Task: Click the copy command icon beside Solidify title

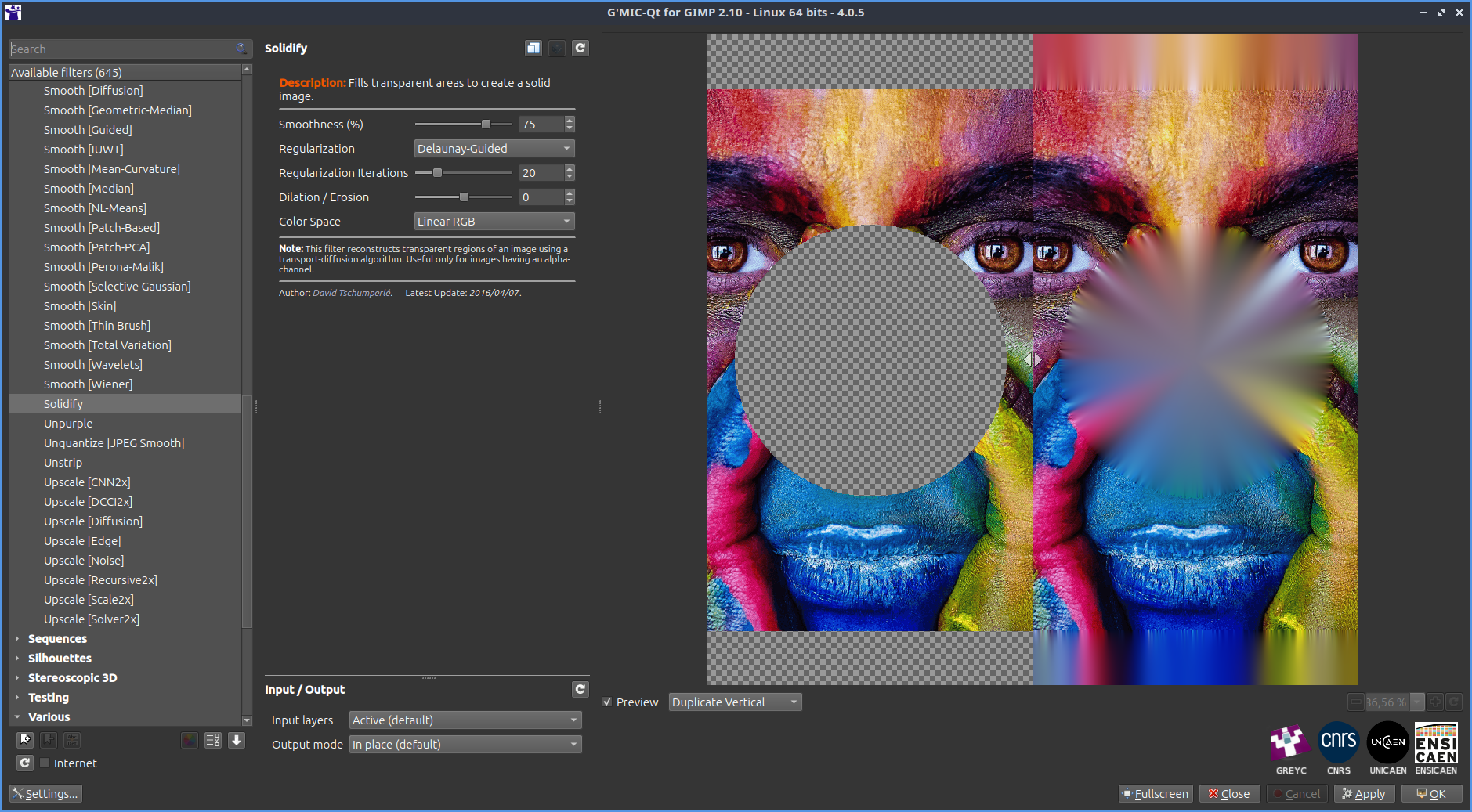Action: (533, 48)
